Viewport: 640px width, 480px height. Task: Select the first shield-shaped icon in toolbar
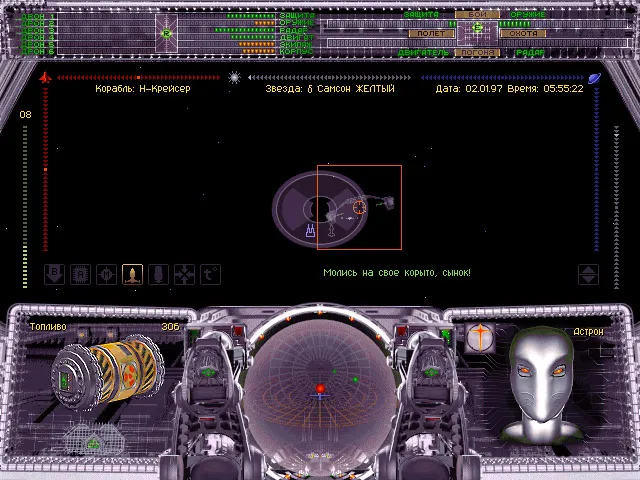tap(56, 273)
